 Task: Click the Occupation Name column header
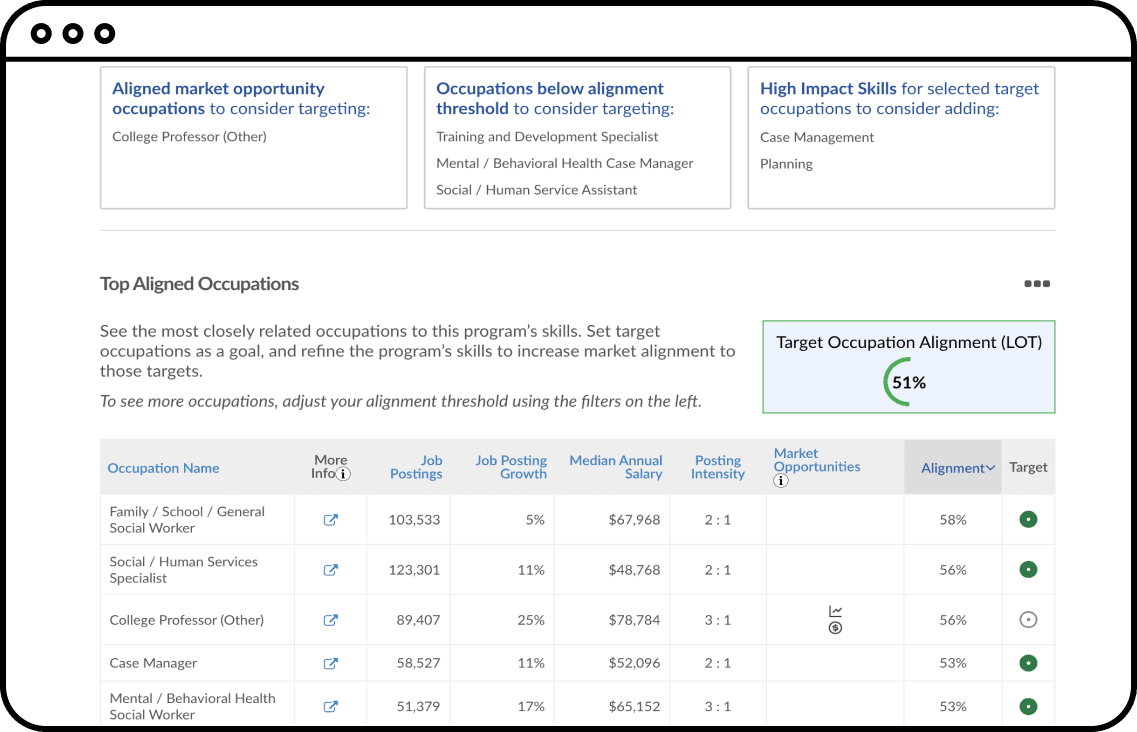(x=163, y=468)
